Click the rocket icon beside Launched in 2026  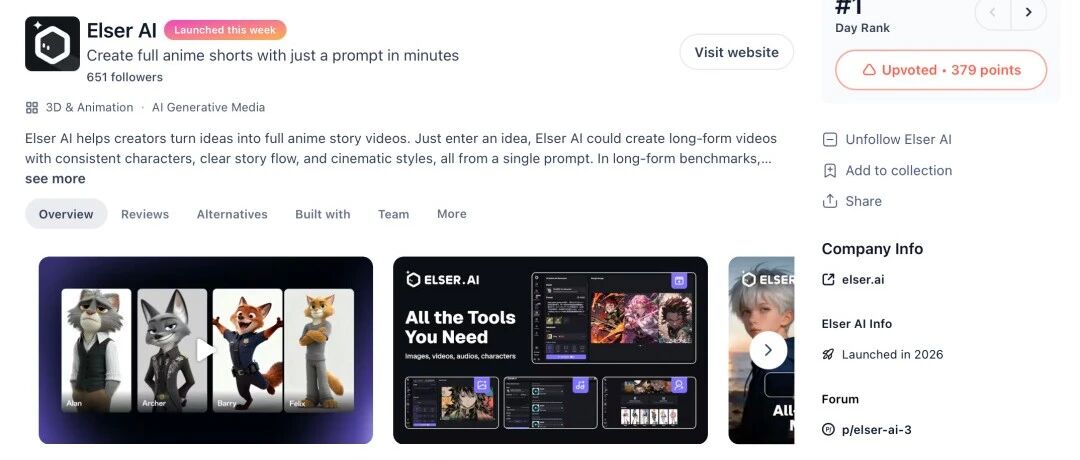829,355
